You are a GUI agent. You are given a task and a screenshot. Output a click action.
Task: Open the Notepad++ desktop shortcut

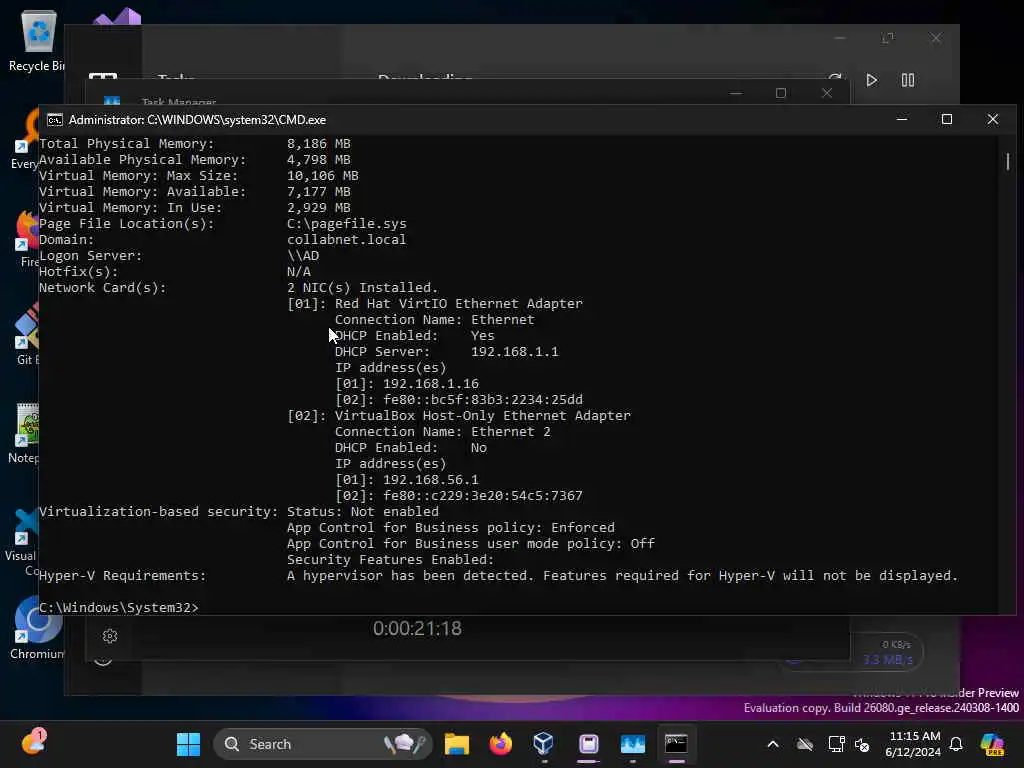24,434
